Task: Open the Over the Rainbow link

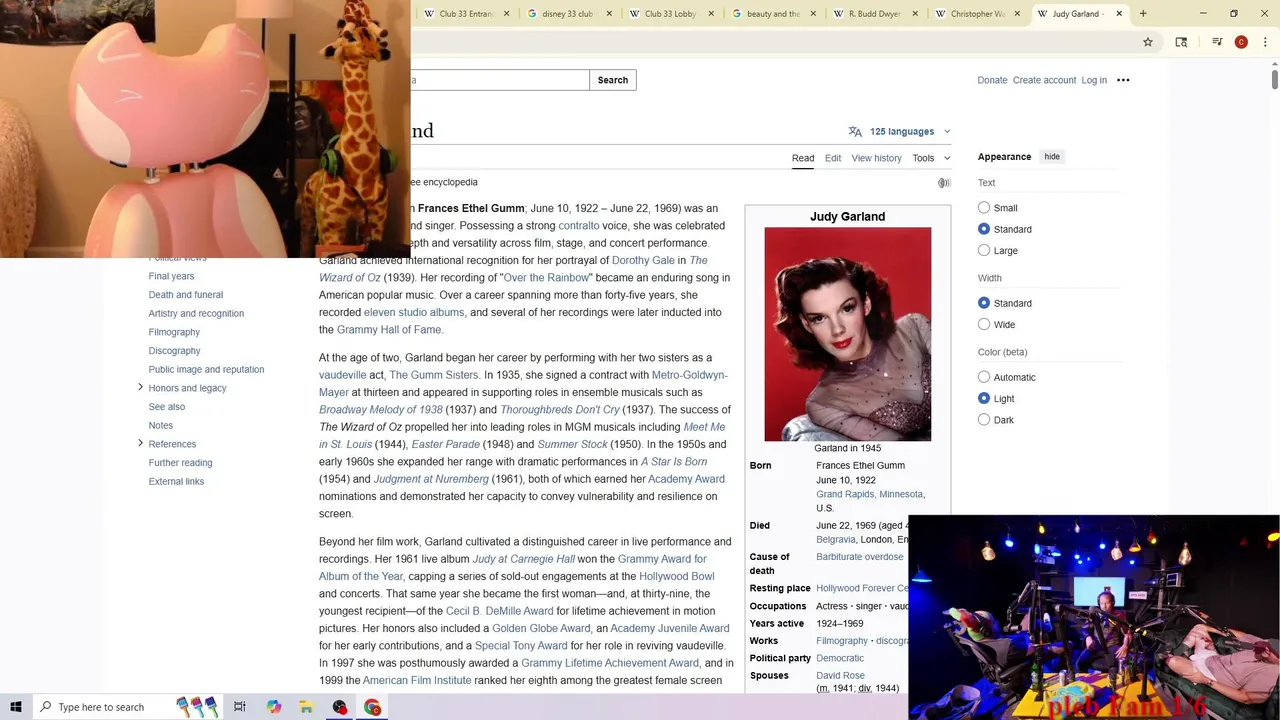Action: click(546, 278)
